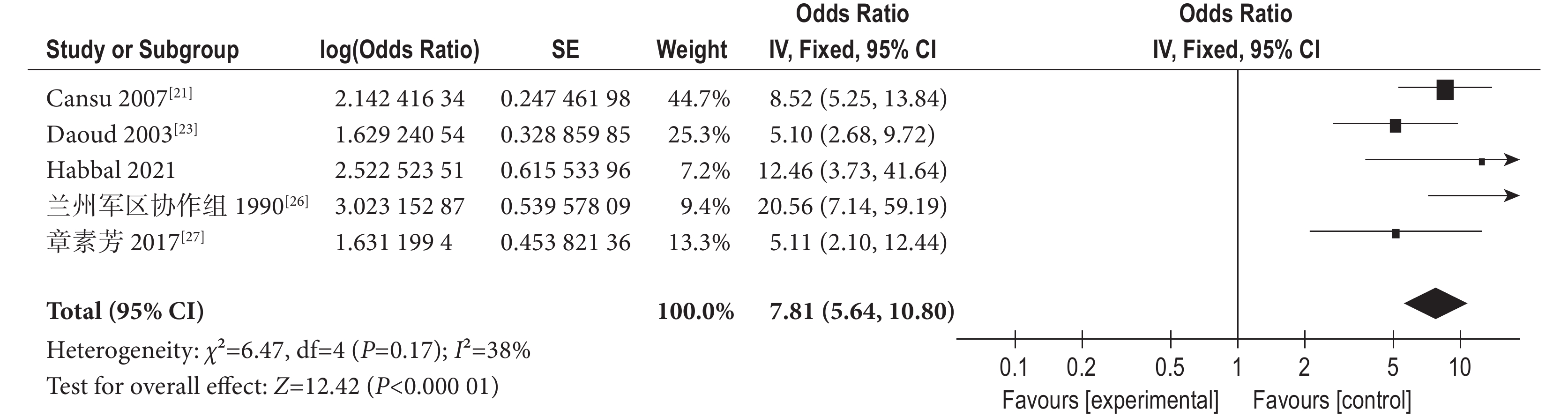The height and width of the screenshot is (417, 1568).
Task: Click the Daoud 2003 study label
Action: pyautogui.click(x=110, y=134)
